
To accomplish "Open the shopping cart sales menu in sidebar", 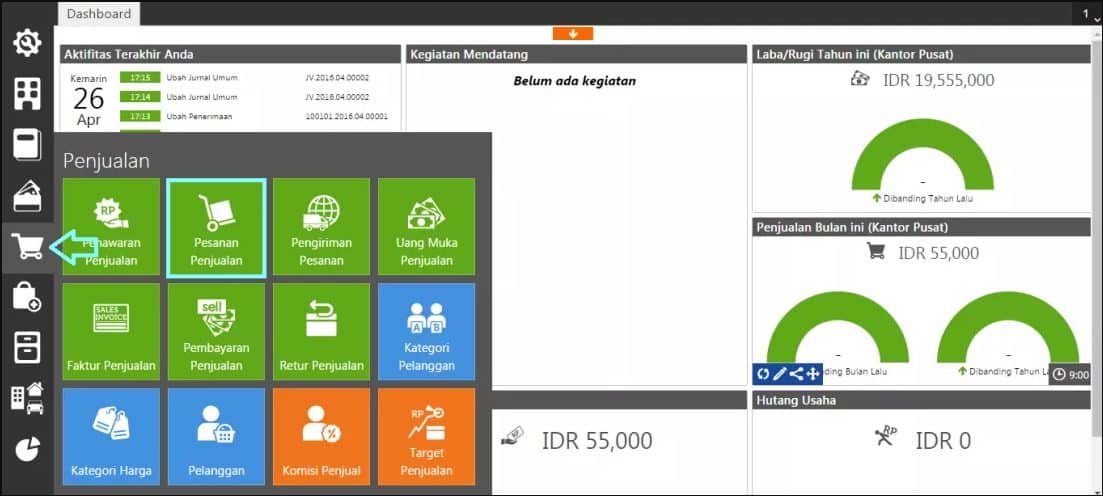I will [x=27, y=247].
